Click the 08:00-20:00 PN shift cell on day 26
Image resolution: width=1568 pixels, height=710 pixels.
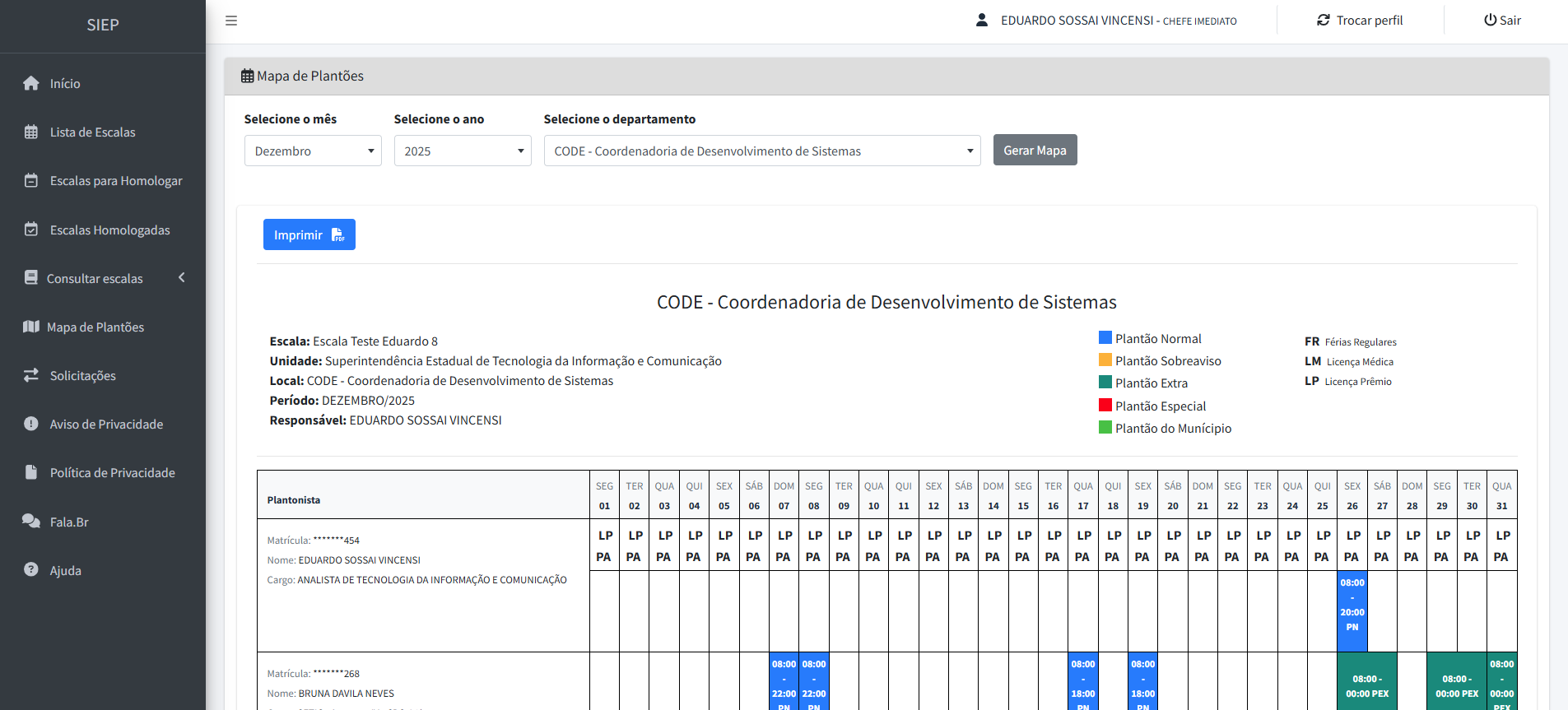click(x=1352, y=605)
